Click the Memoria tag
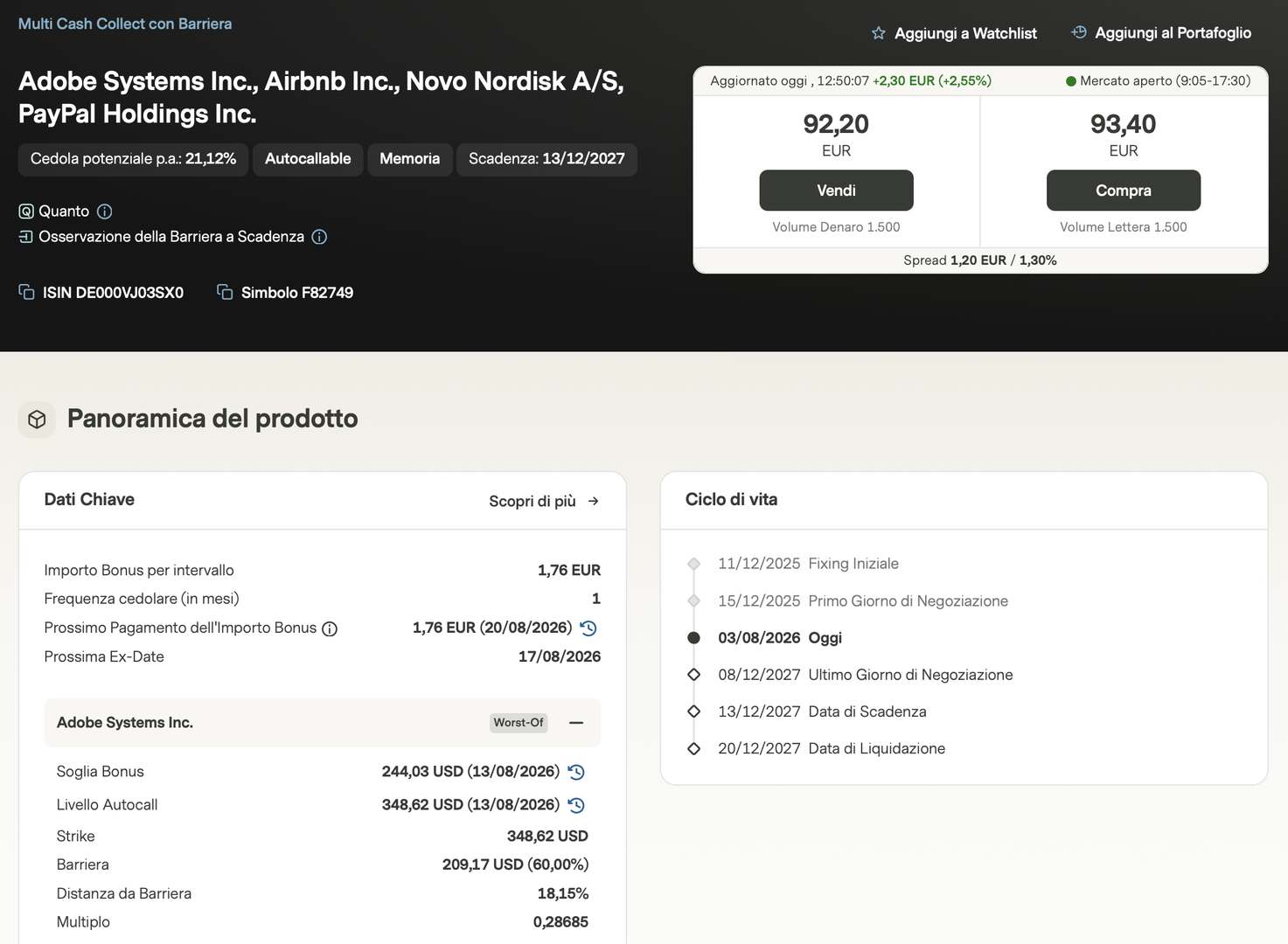Image resolution: width=1288 pixels, height=944 pixels. coord(409,159)
